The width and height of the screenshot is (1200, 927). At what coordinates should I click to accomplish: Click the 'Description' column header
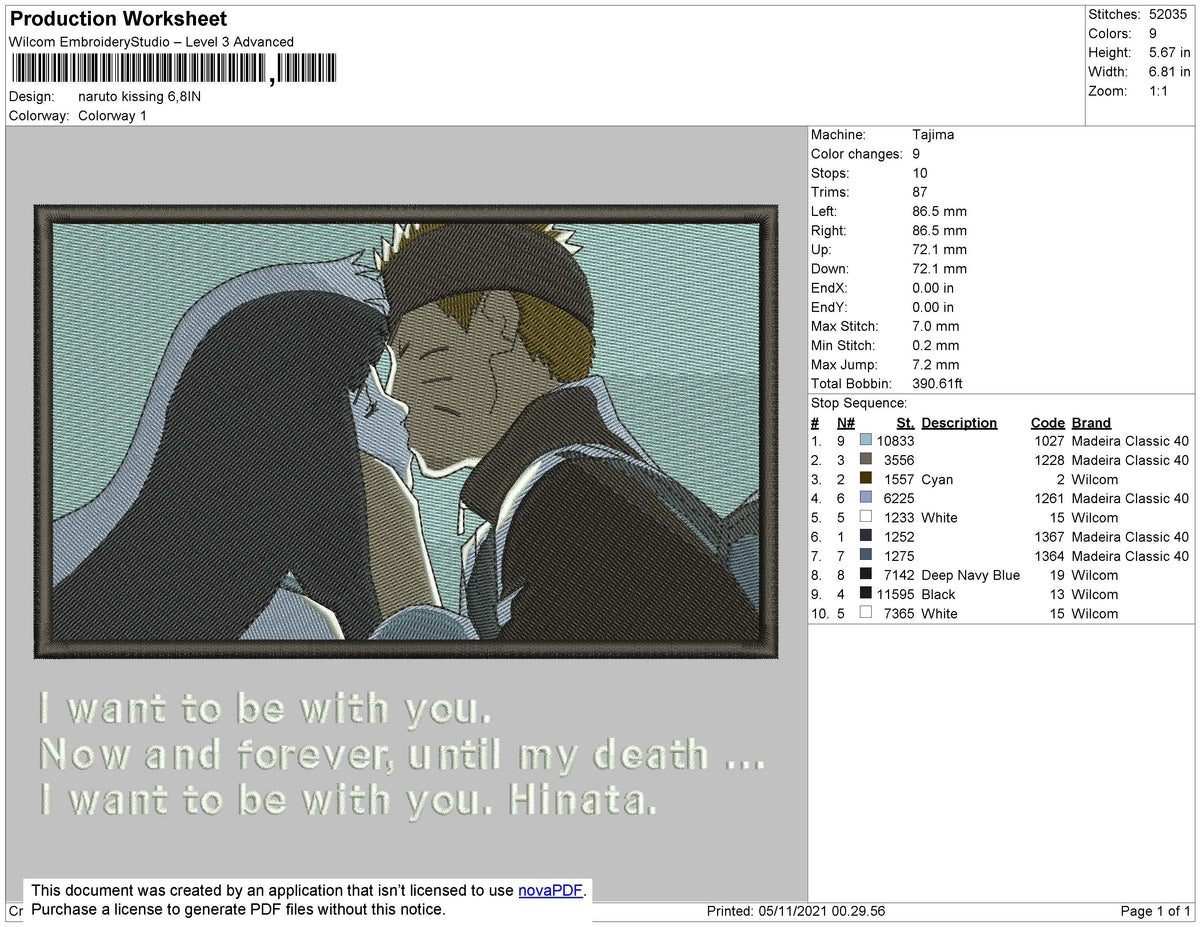click(959, 423)
